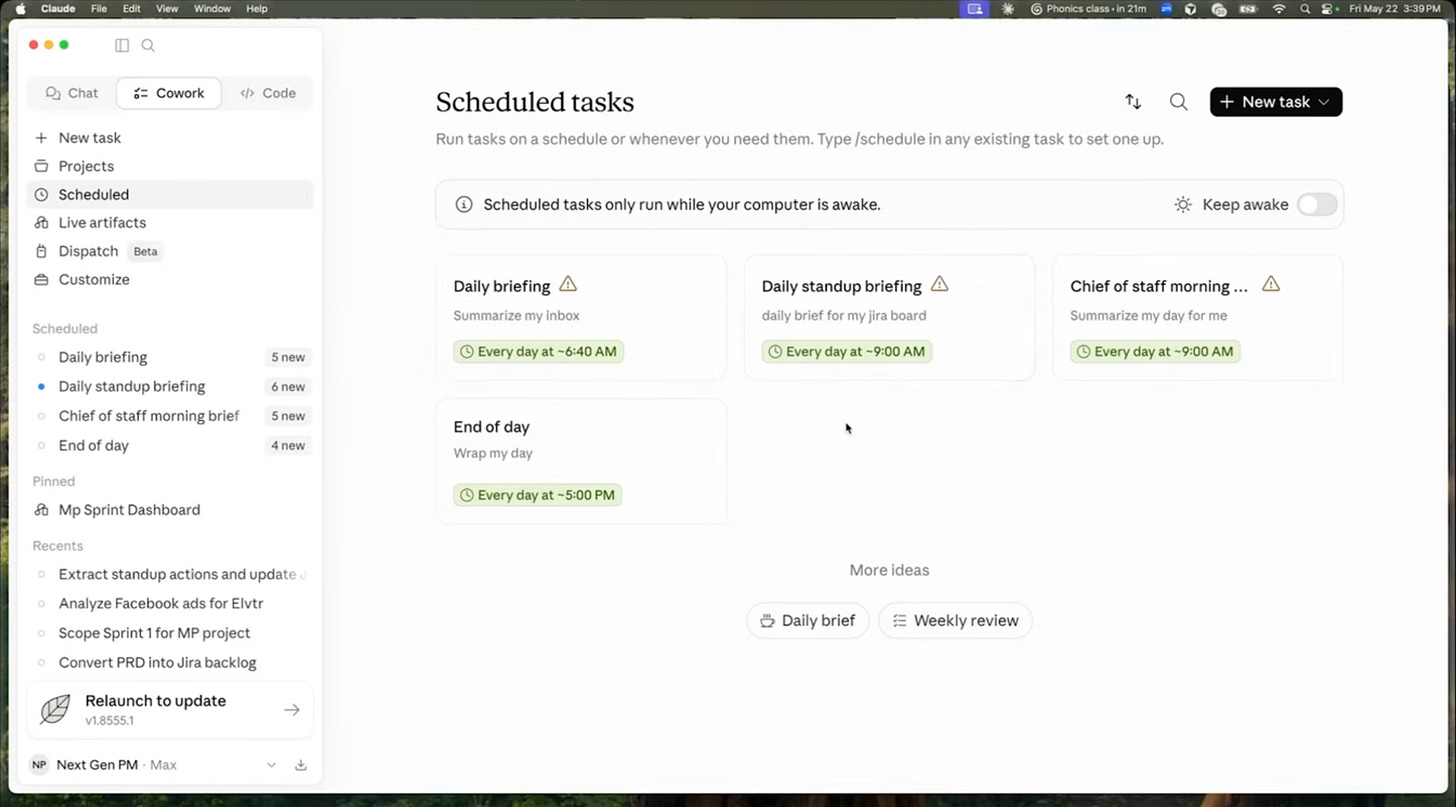Open the Apple menu
The width and height of the screenshot is (1456, 807).
[20, 9]
